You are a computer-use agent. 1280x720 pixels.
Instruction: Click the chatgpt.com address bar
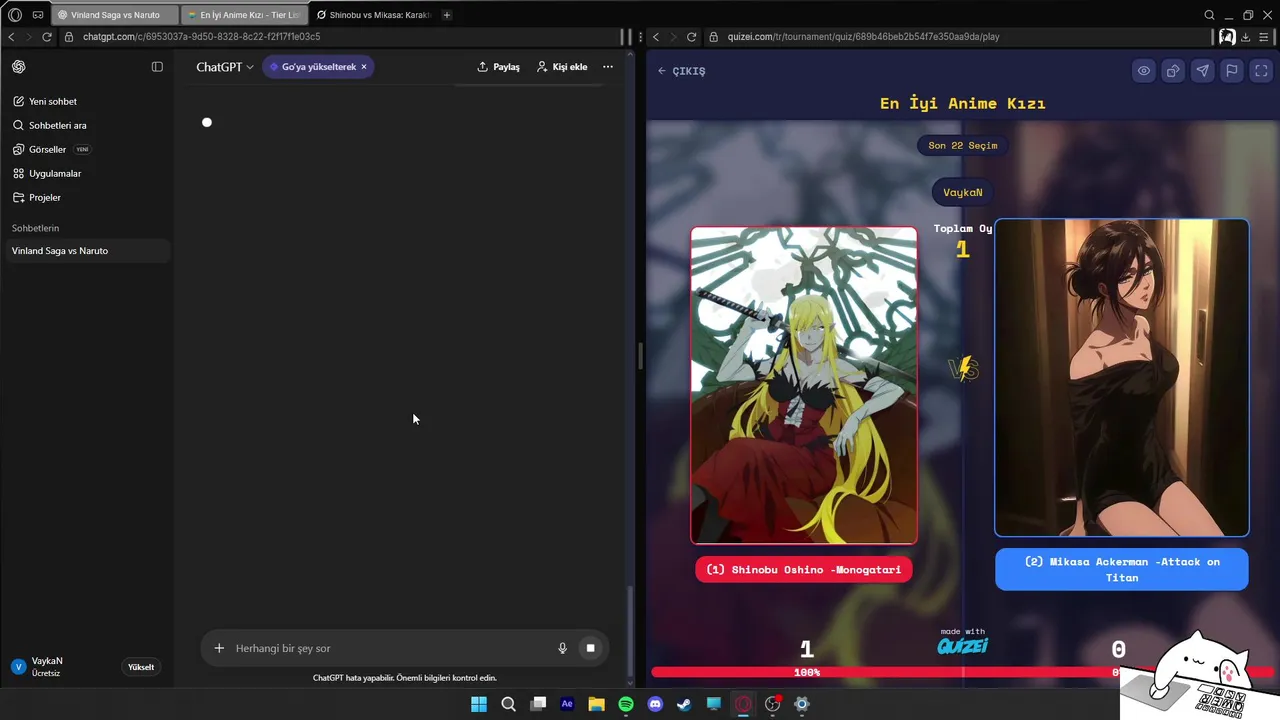(x=340, y=37)
